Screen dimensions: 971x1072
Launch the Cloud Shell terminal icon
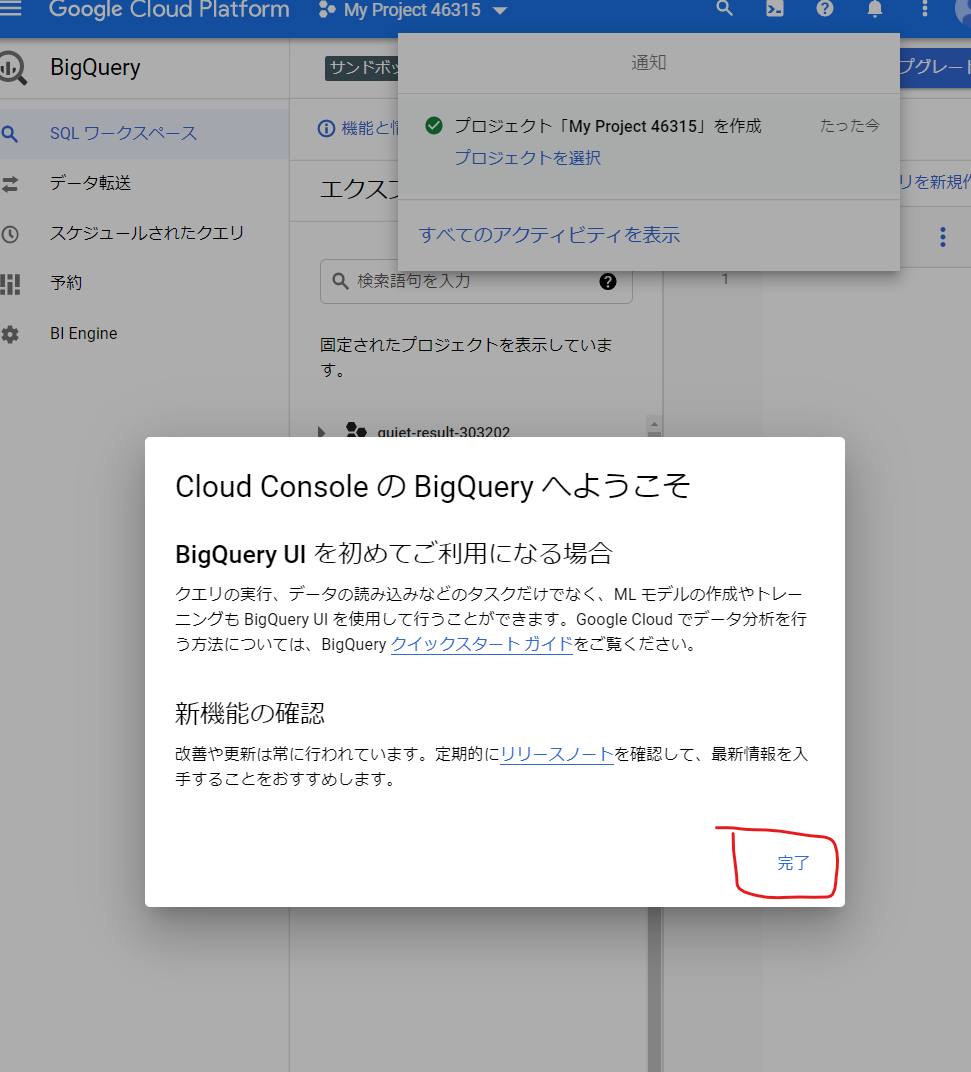(774, 10)
